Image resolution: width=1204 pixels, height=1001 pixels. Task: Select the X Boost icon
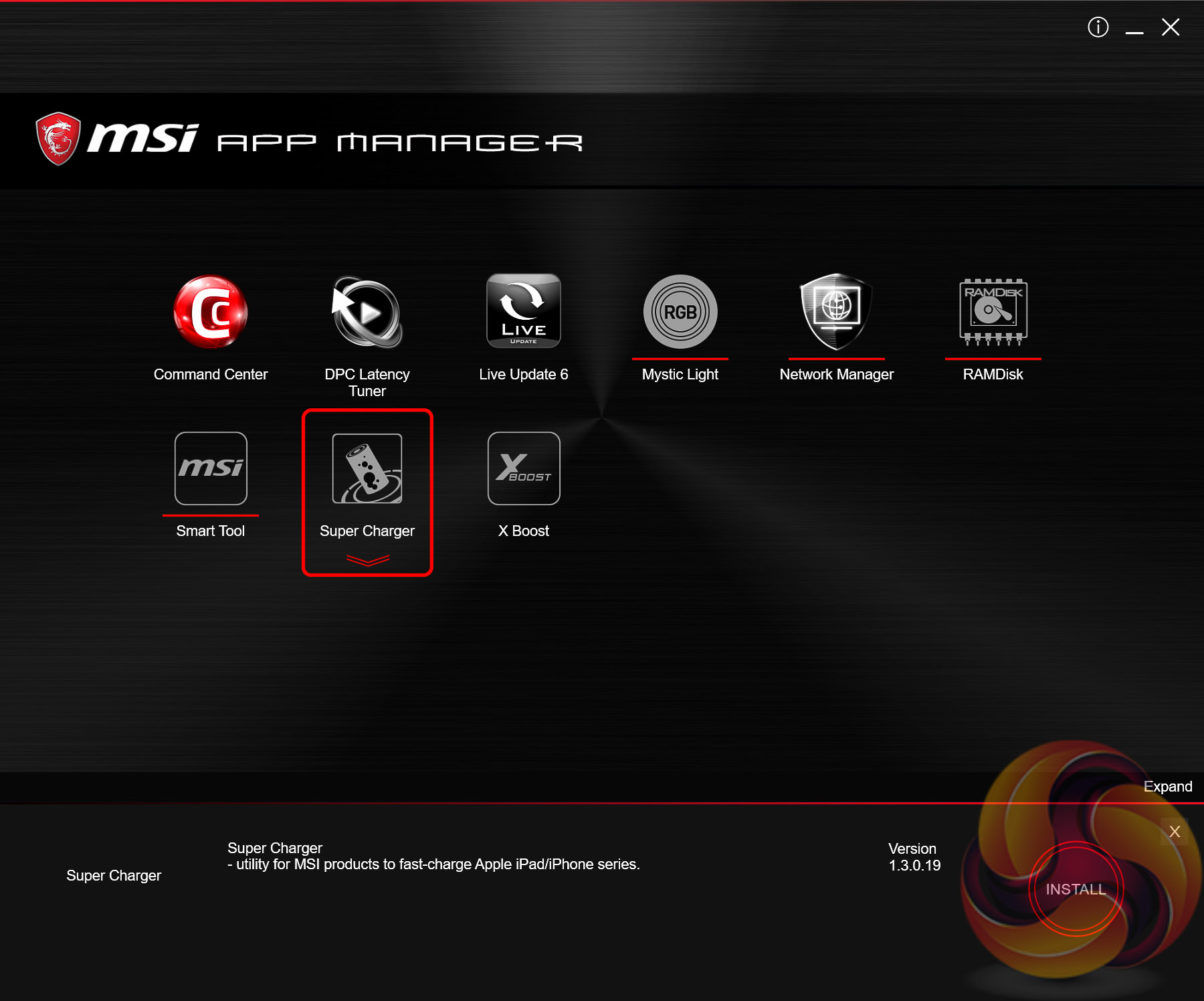524,468
